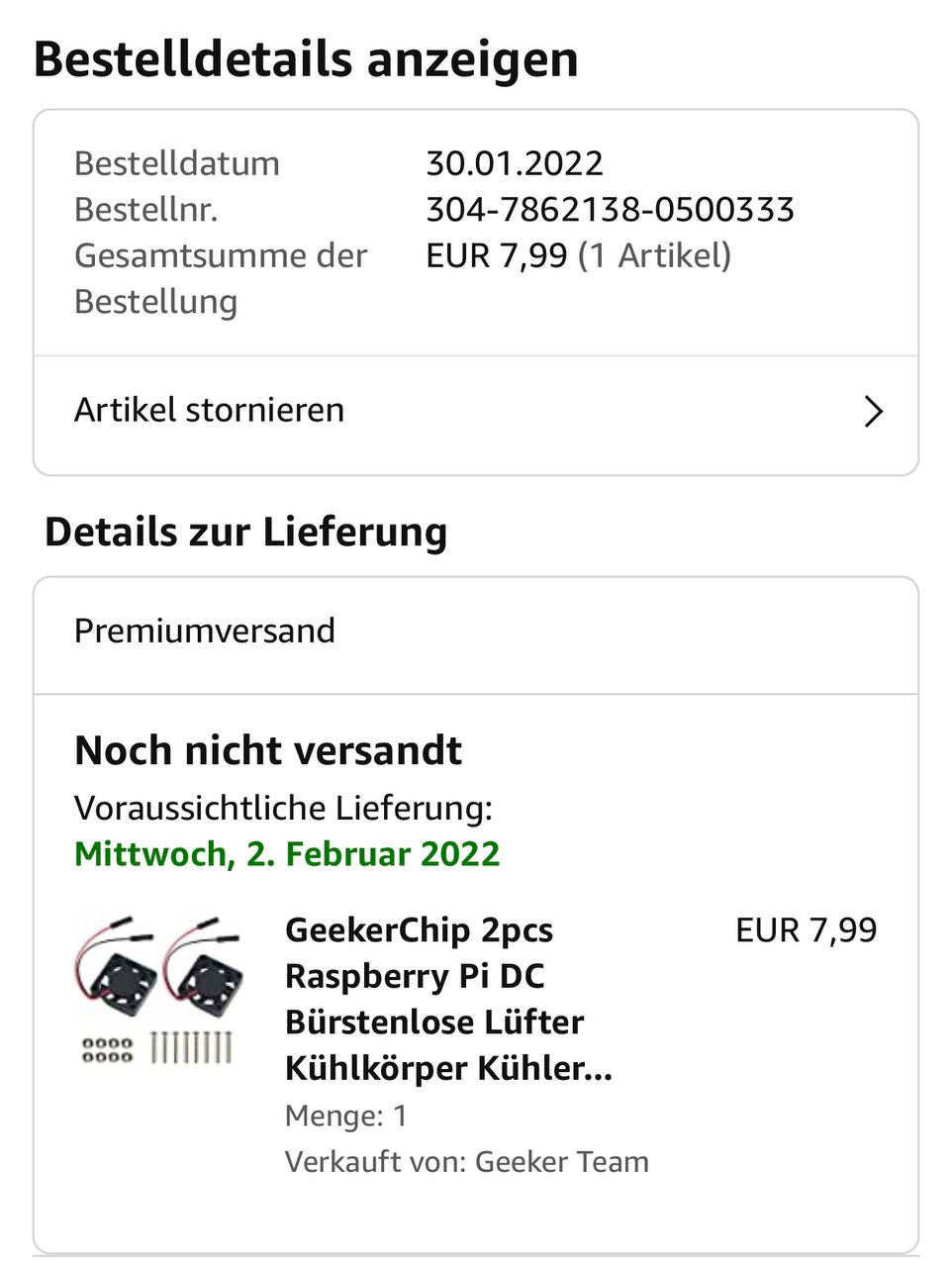This screenshot has width=952, height=1267.
Task: Tap the order total EUR 7,99 (1 Artikel)
Action: click(x=578, y=255)
